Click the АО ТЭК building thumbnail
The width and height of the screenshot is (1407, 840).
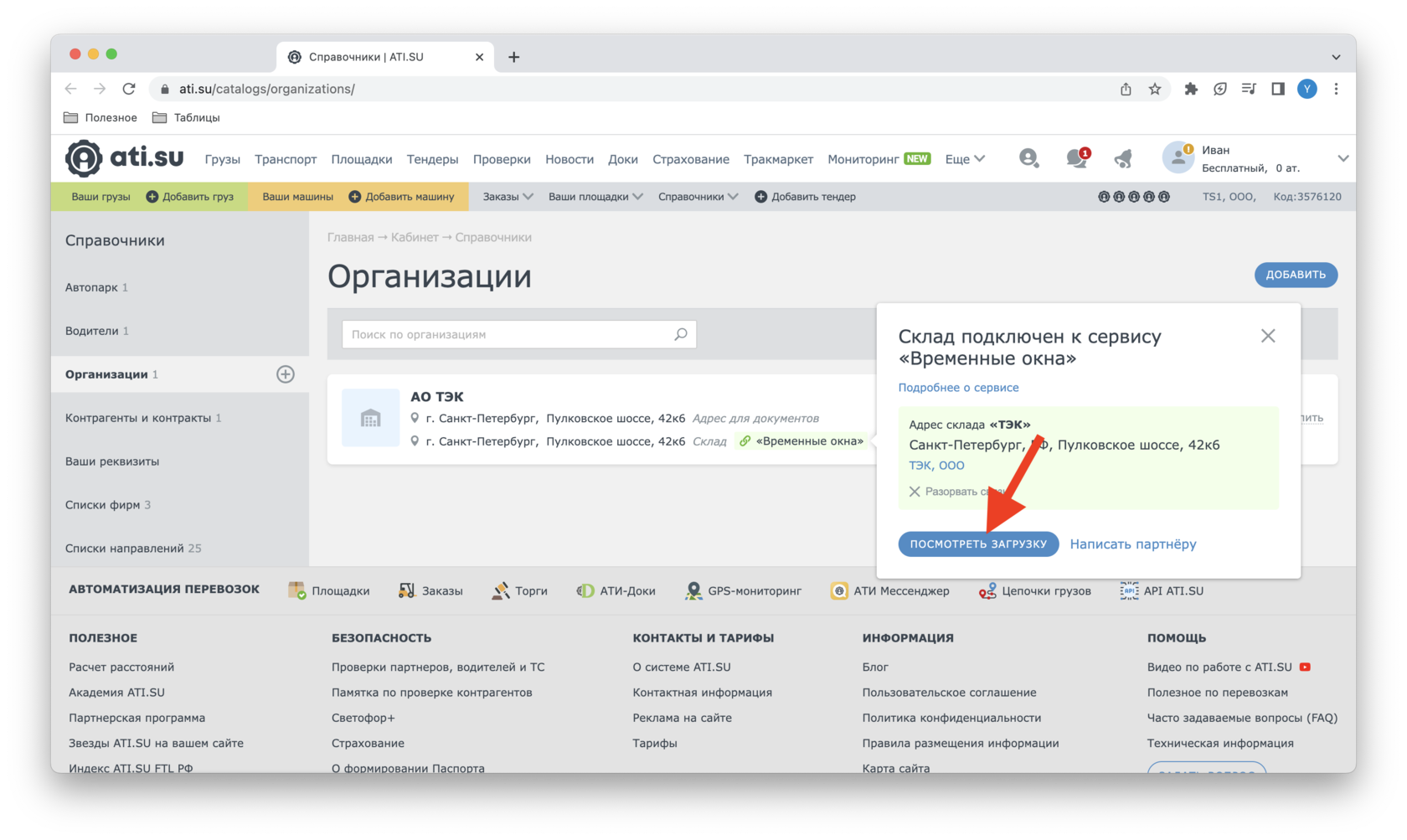click(x=370, y=418)
